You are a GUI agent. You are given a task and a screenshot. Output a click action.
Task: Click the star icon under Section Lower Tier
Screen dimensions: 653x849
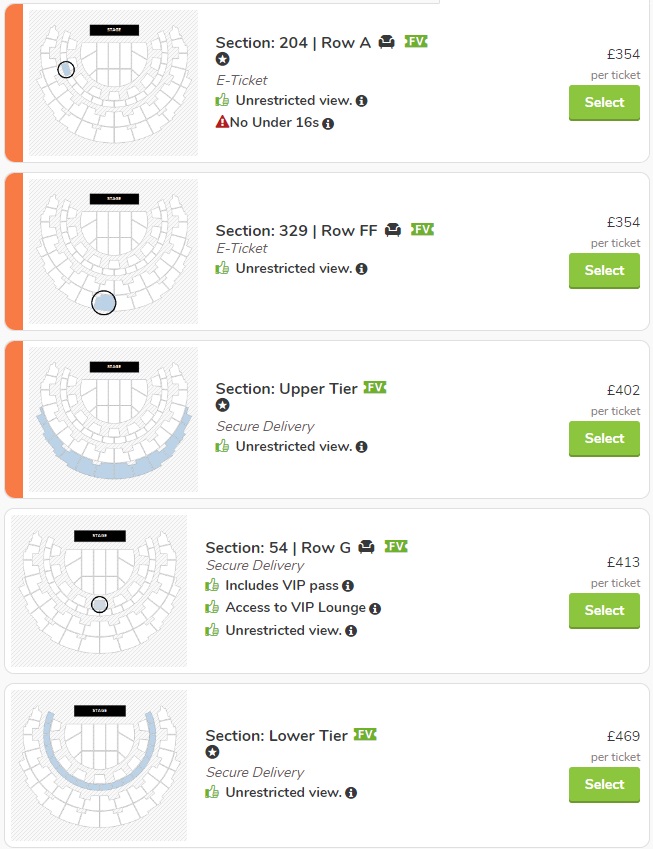click(212, 752)
